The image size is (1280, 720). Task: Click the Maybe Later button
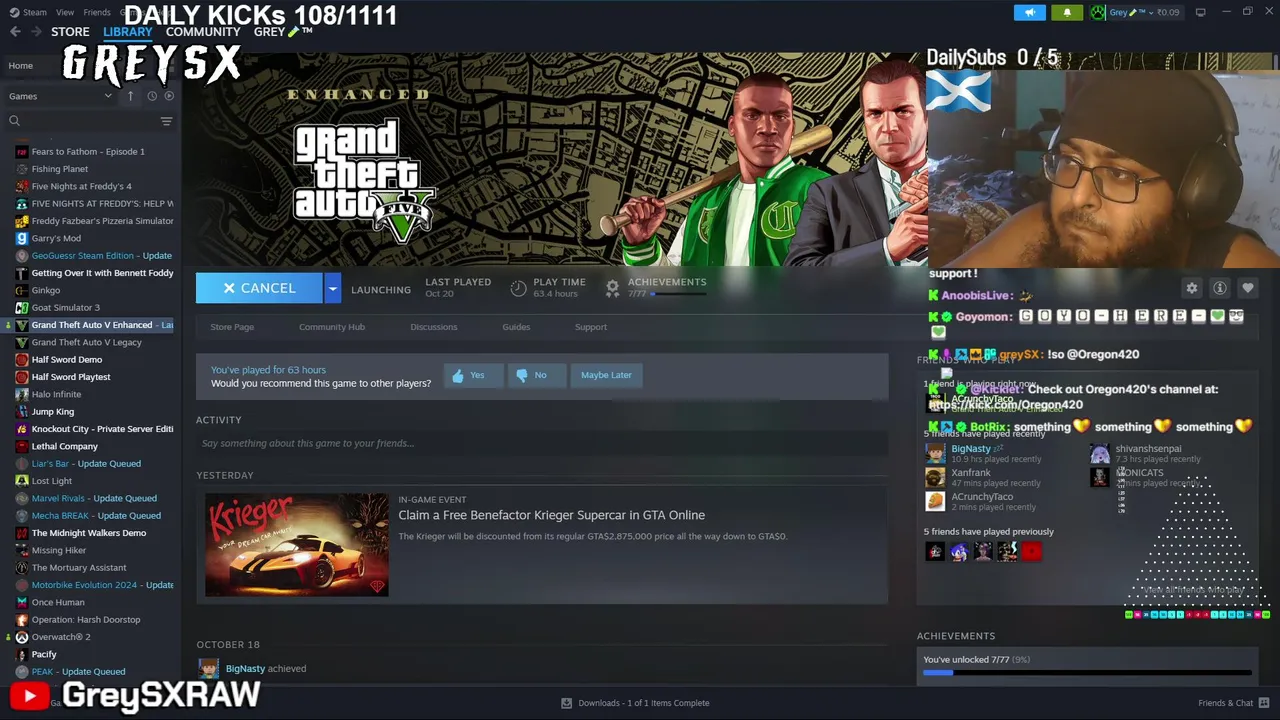point(606,375)
